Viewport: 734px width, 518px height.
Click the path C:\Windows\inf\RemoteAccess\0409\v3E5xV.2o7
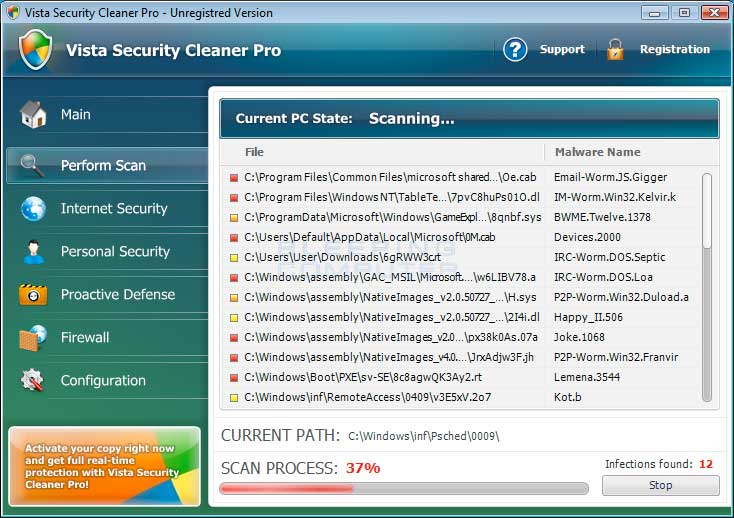(x=367, y=397)
